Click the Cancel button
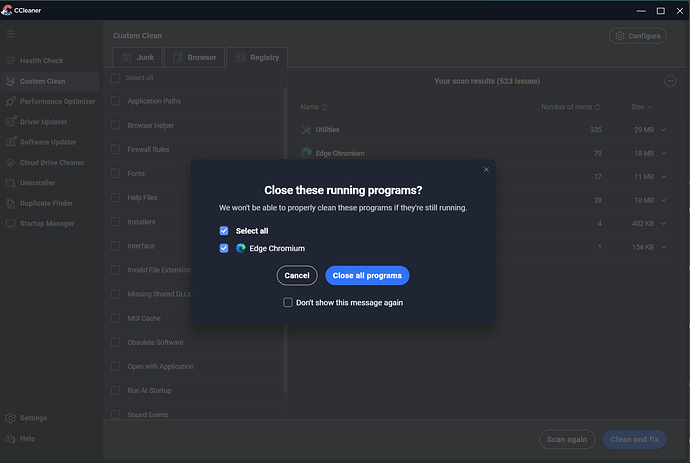Image resolution: width=690 pixels, height=463 pixels. click(297, 276)
